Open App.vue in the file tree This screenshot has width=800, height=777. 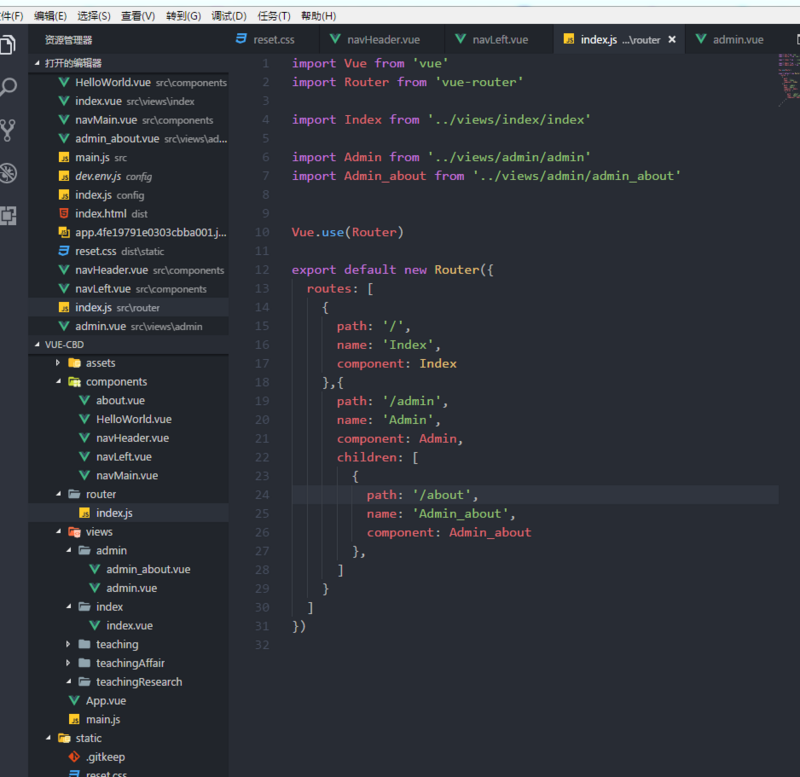pyautogui.click(x=105, y=701)
